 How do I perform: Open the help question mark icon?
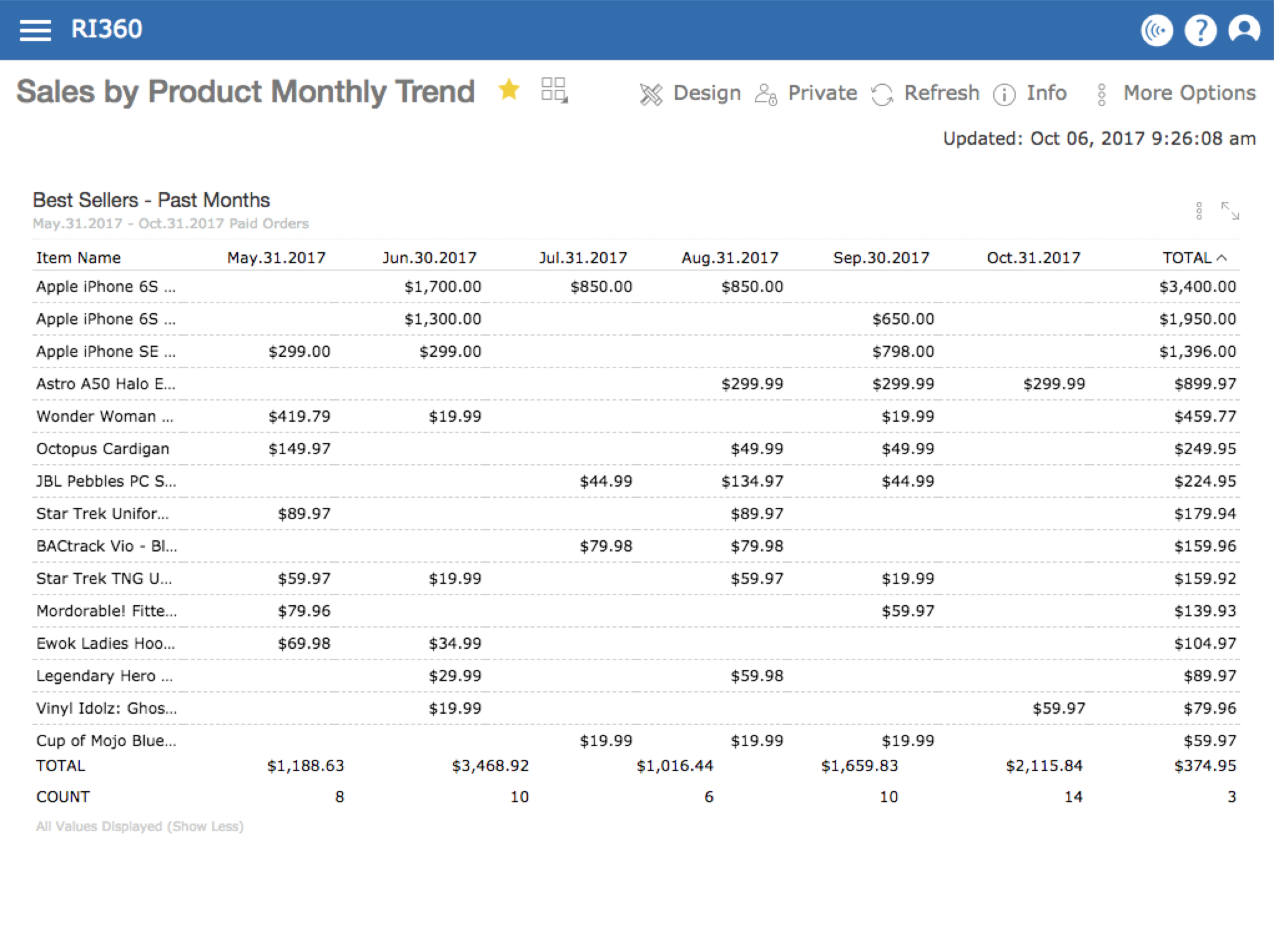click(x=1200, y=30)
